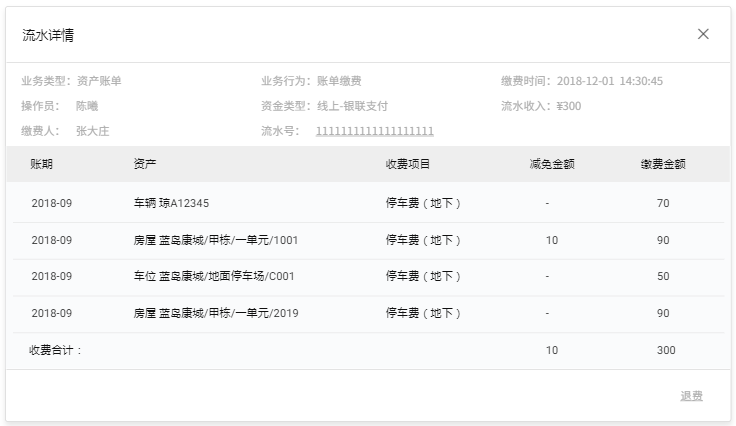Select the 车位 地面停车场/C001 row

pyautogui.click(x=213, y=276)
